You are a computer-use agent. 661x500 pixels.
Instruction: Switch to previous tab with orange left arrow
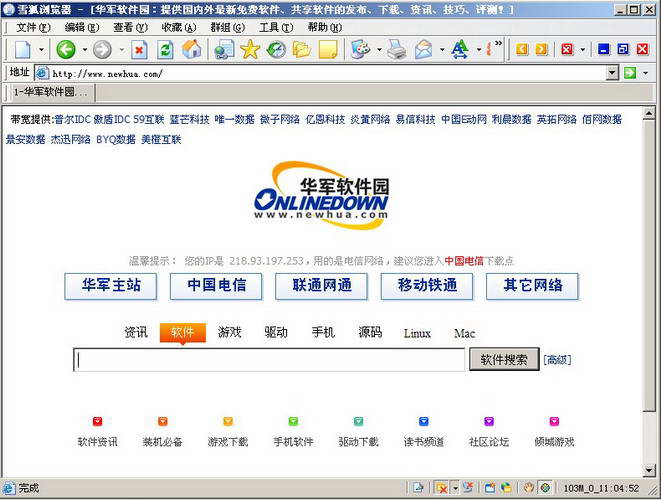tap(522, 50)
